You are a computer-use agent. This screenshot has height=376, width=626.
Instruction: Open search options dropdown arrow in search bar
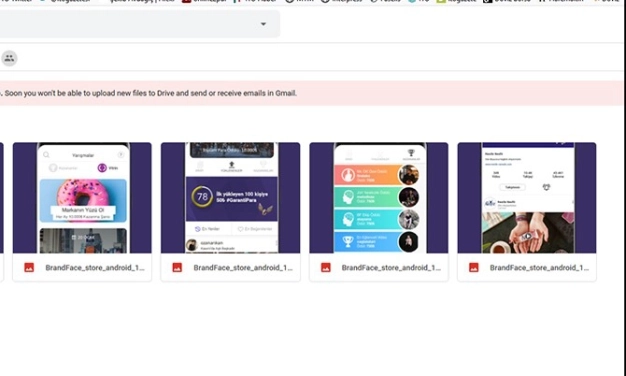pyautogui.click(x=263, y=24)
